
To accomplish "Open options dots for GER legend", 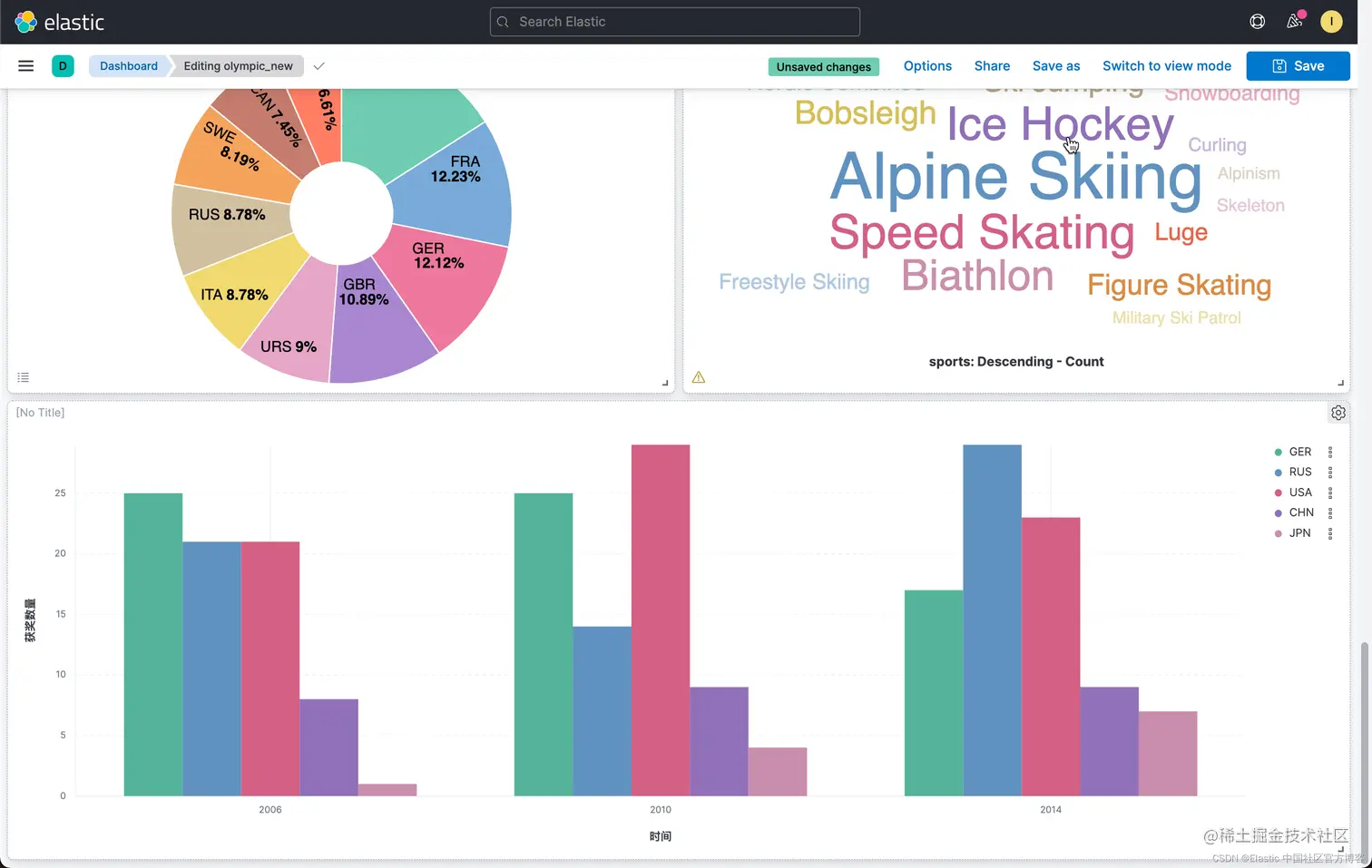I will tap(1330, 452).
